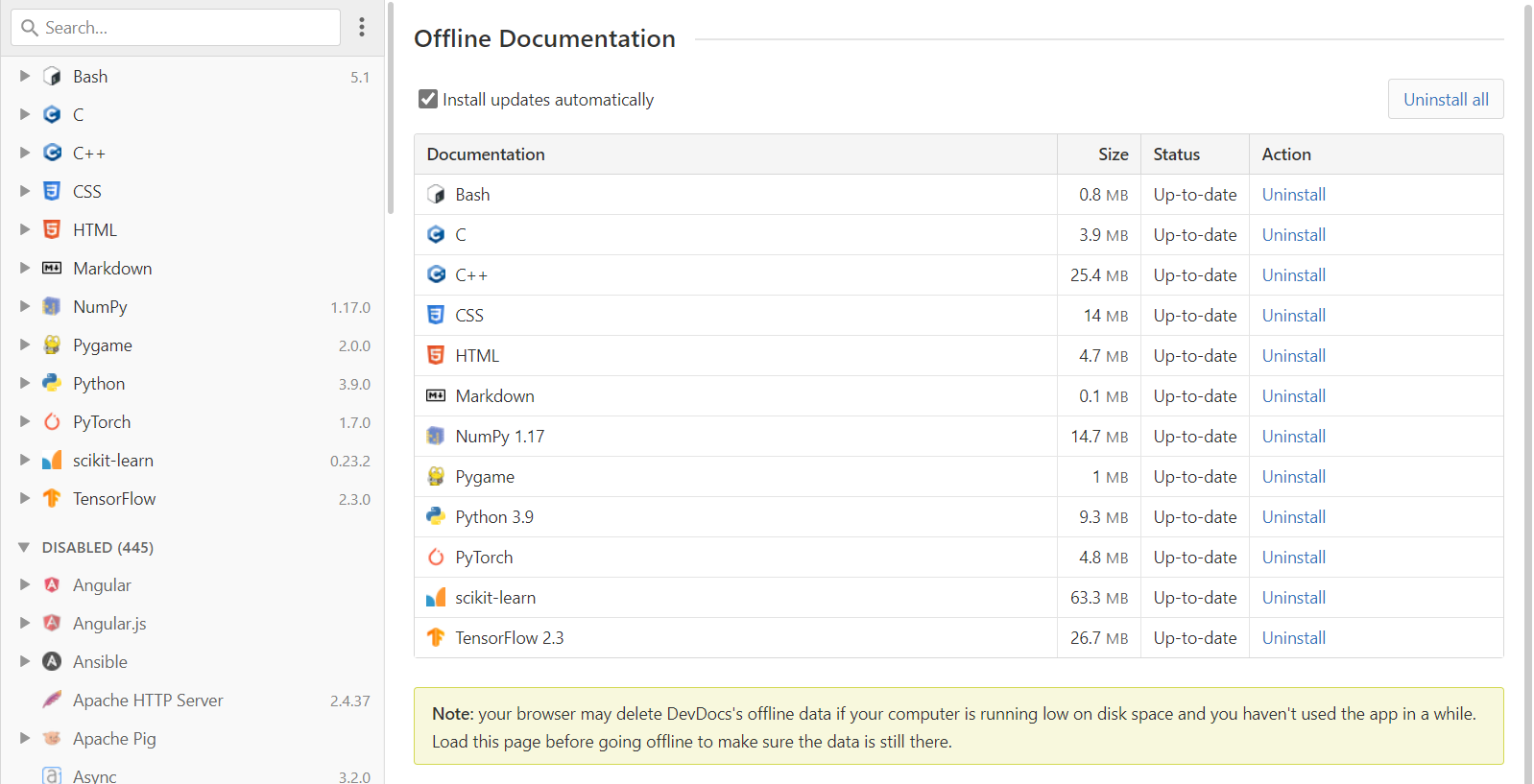Click the Ansible icon in the sidebar
The height and width of the screenshot is (784, 1534).
(52, 661)
